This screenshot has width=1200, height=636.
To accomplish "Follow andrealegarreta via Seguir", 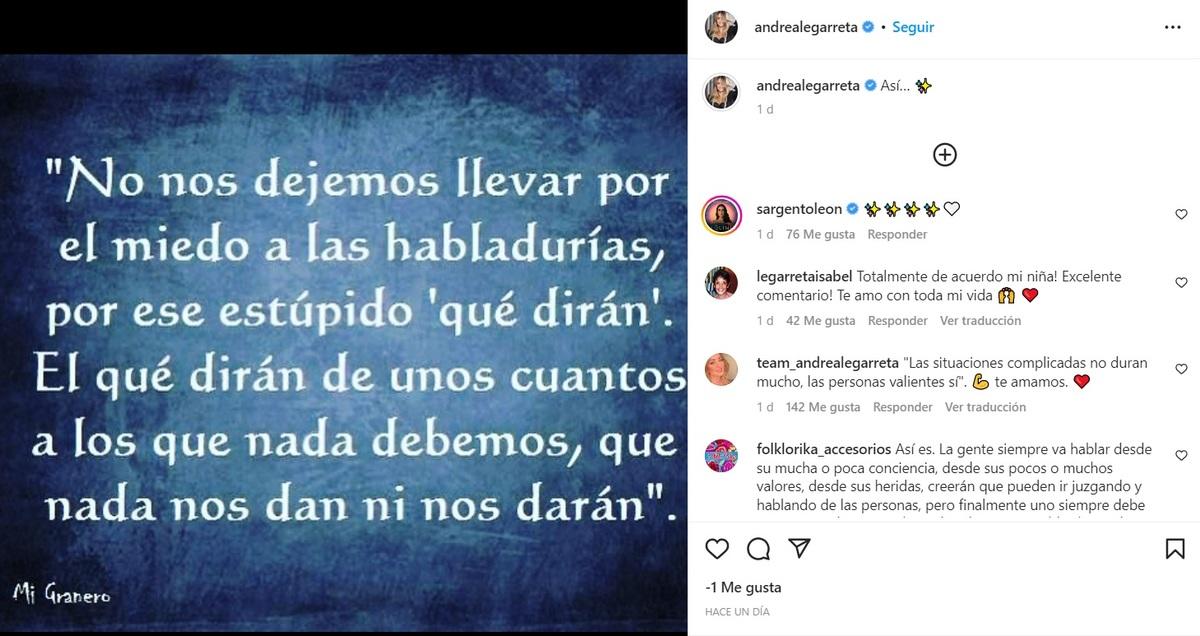I will pyautogui.click(x=913, y=27).
